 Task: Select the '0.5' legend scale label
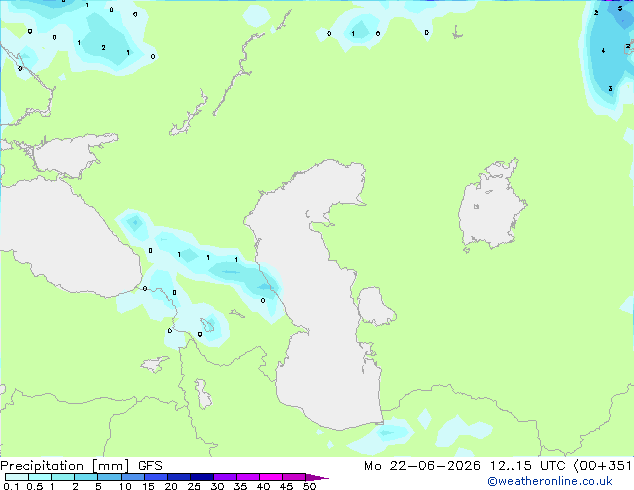click(35, 486)
